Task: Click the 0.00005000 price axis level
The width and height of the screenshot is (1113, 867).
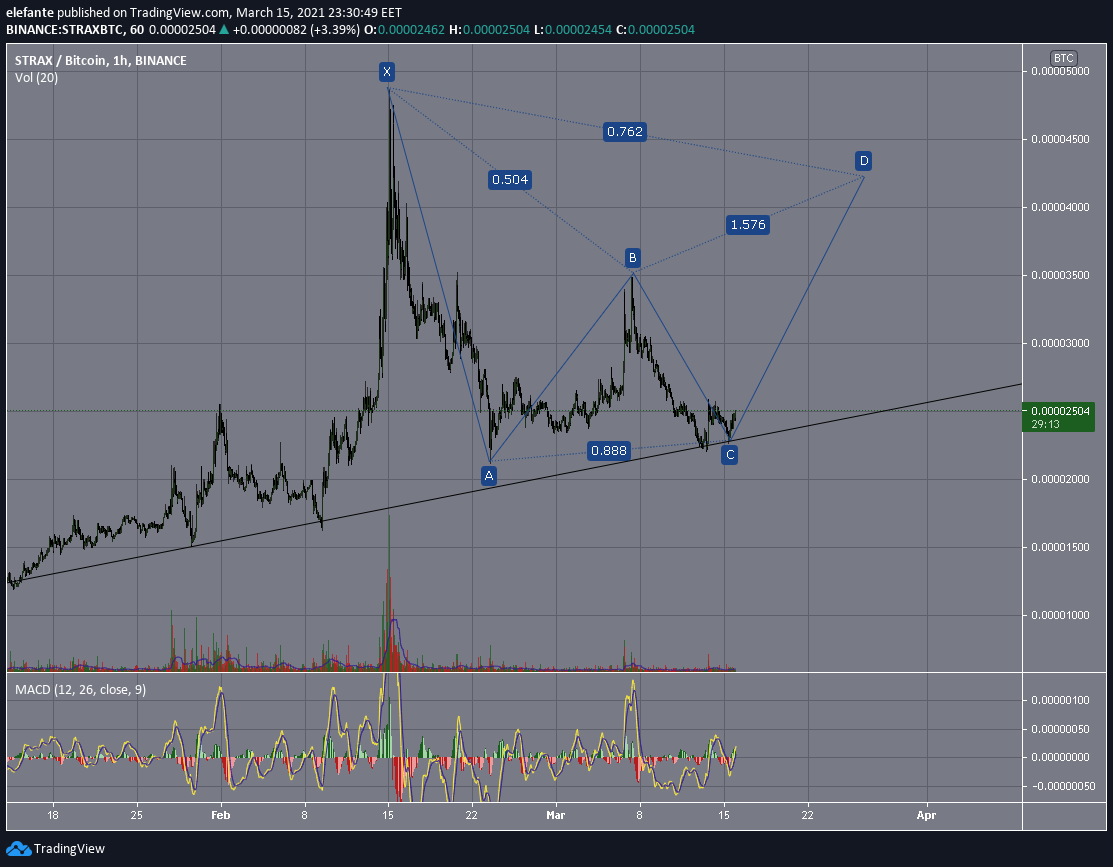Action: point(1060,71)
